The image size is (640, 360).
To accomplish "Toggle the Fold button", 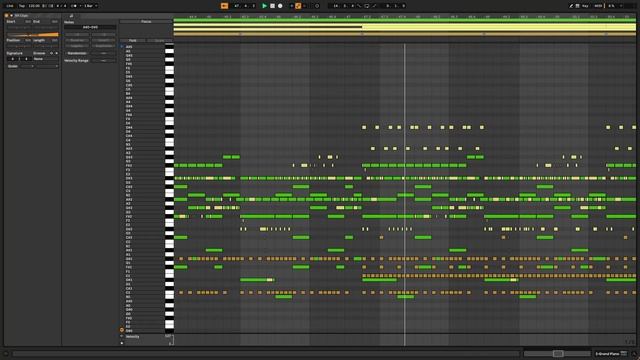I will point(133,41).
